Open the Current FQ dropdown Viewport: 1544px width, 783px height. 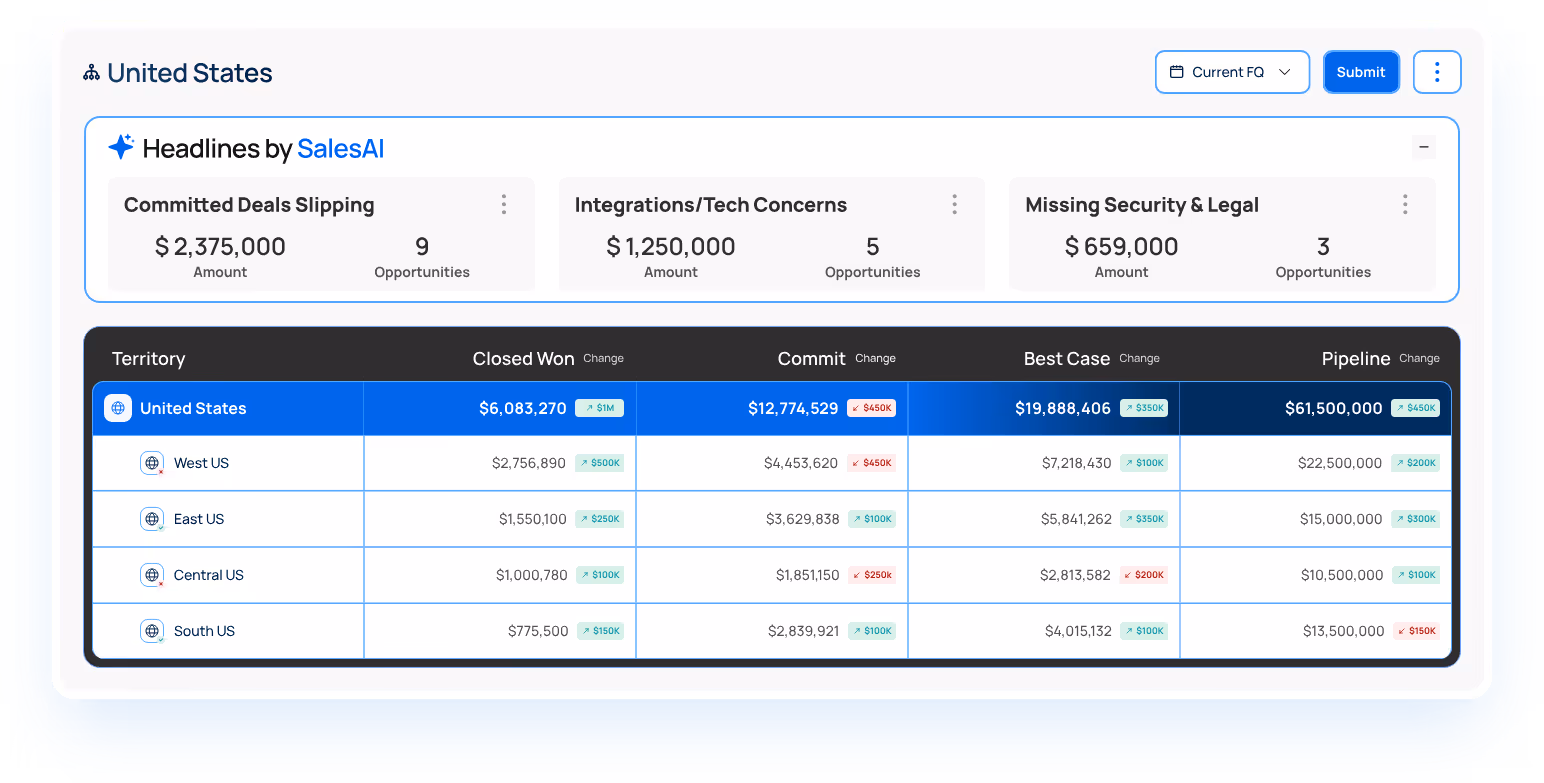[x=1232, y=71]
